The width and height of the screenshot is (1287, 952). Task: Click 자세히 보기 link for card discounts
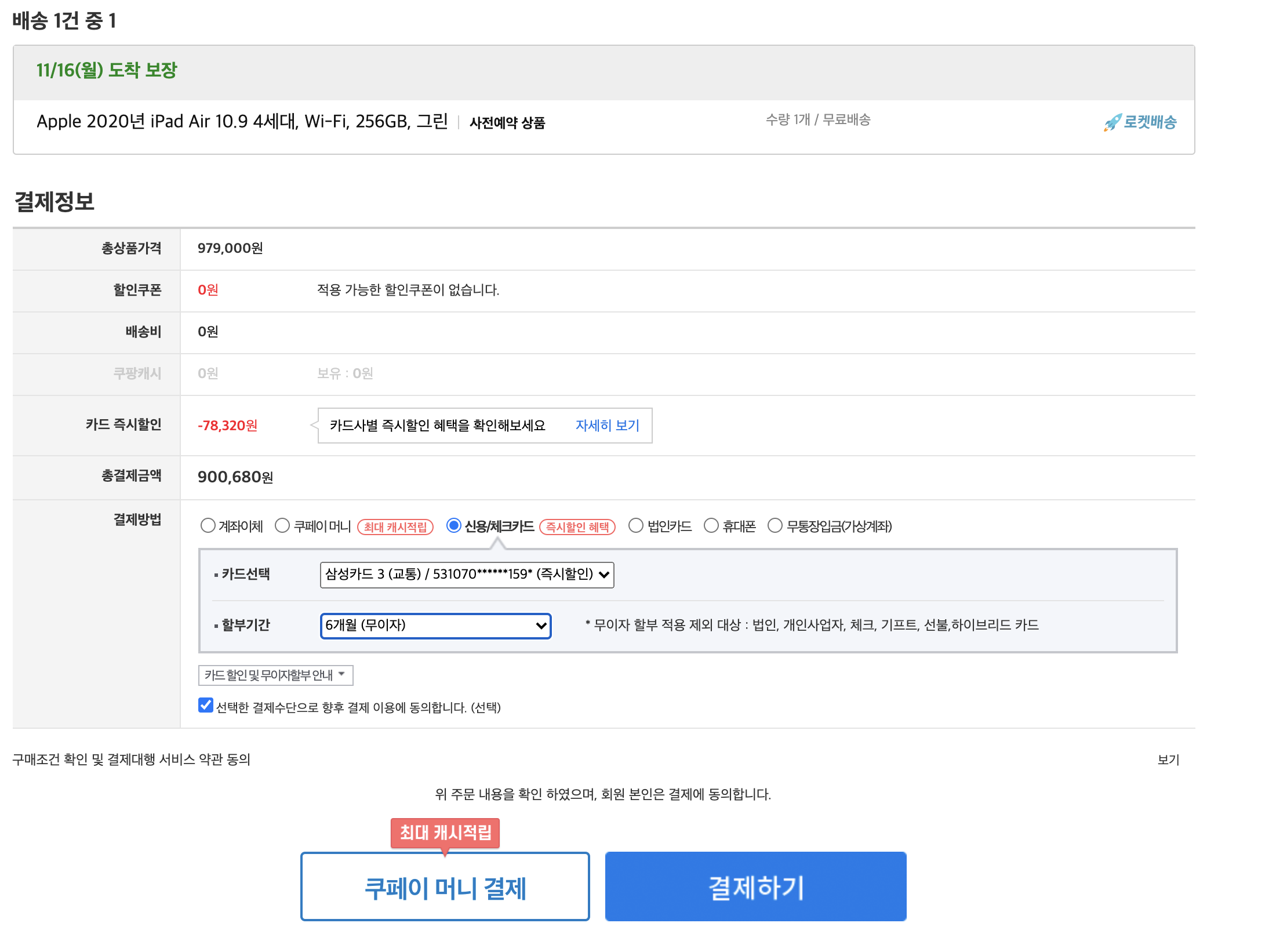(x=607, y=426)
